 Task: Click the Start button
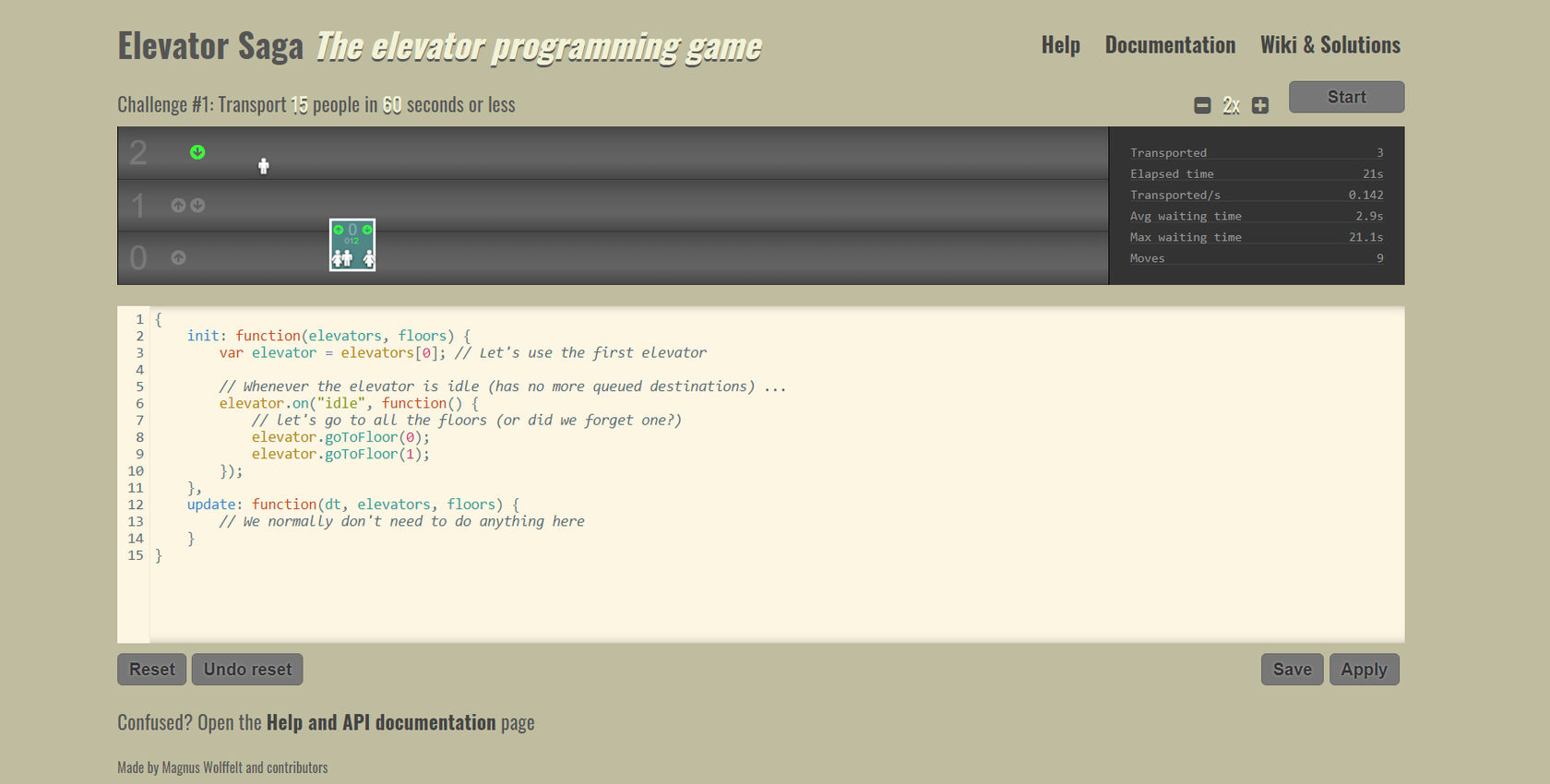click(x=1346, y=97)
